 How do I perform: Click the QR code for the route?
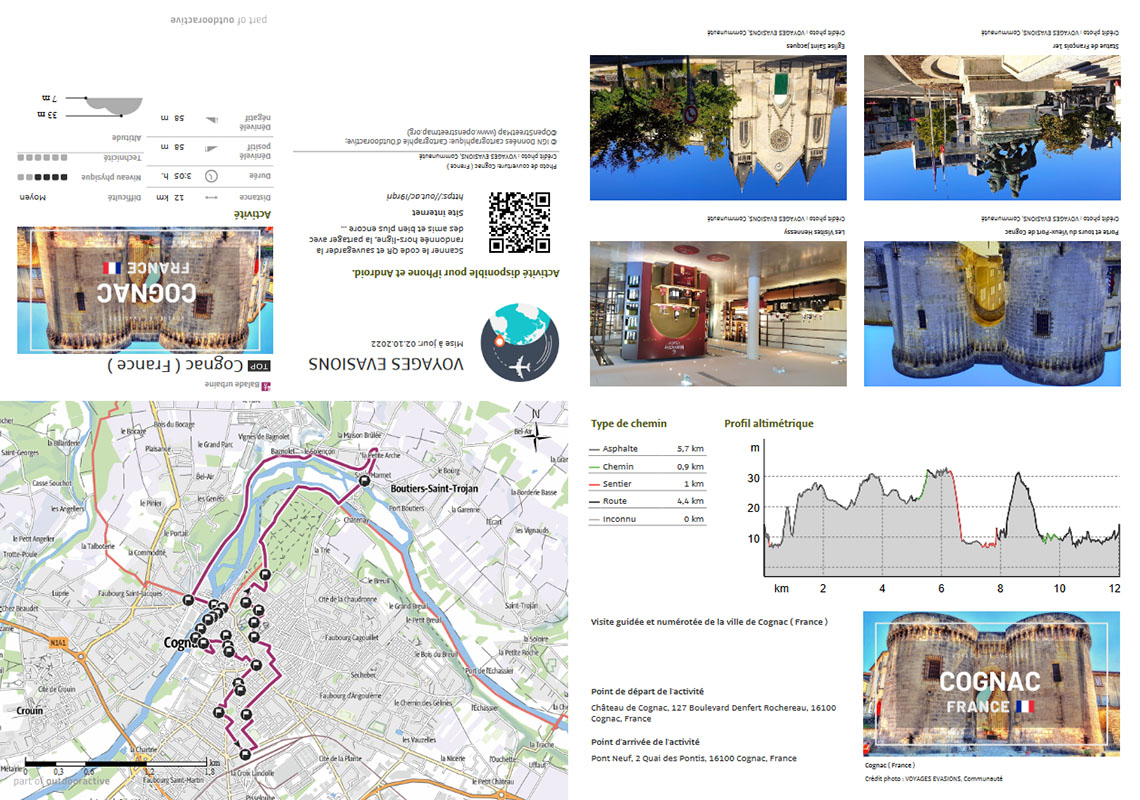pyautogui.click(x=519, y=222)
